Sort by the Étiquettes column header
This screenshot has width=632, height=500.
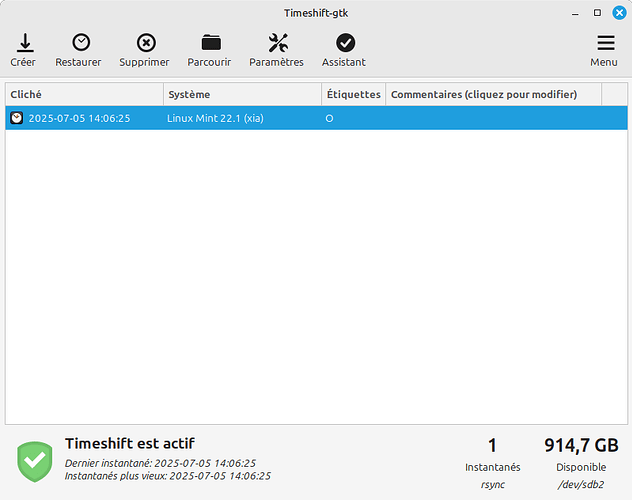[353, 94]
